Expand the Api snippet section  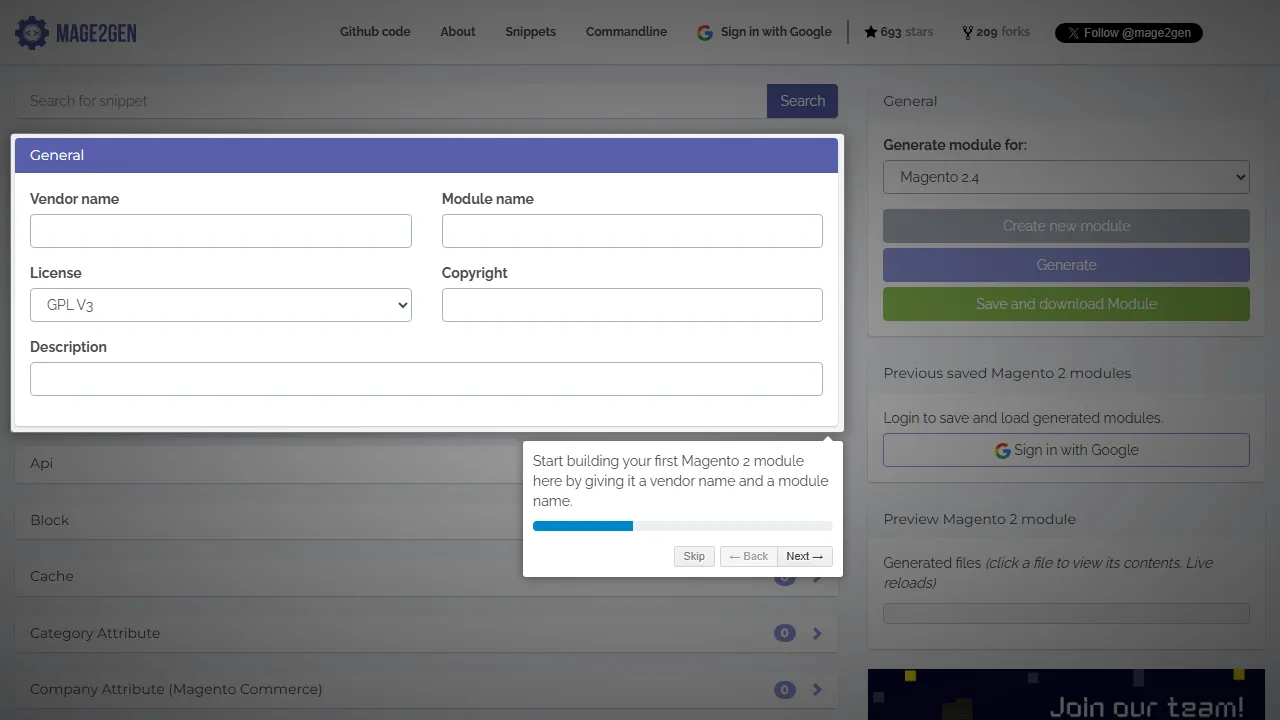coord(270,463)
